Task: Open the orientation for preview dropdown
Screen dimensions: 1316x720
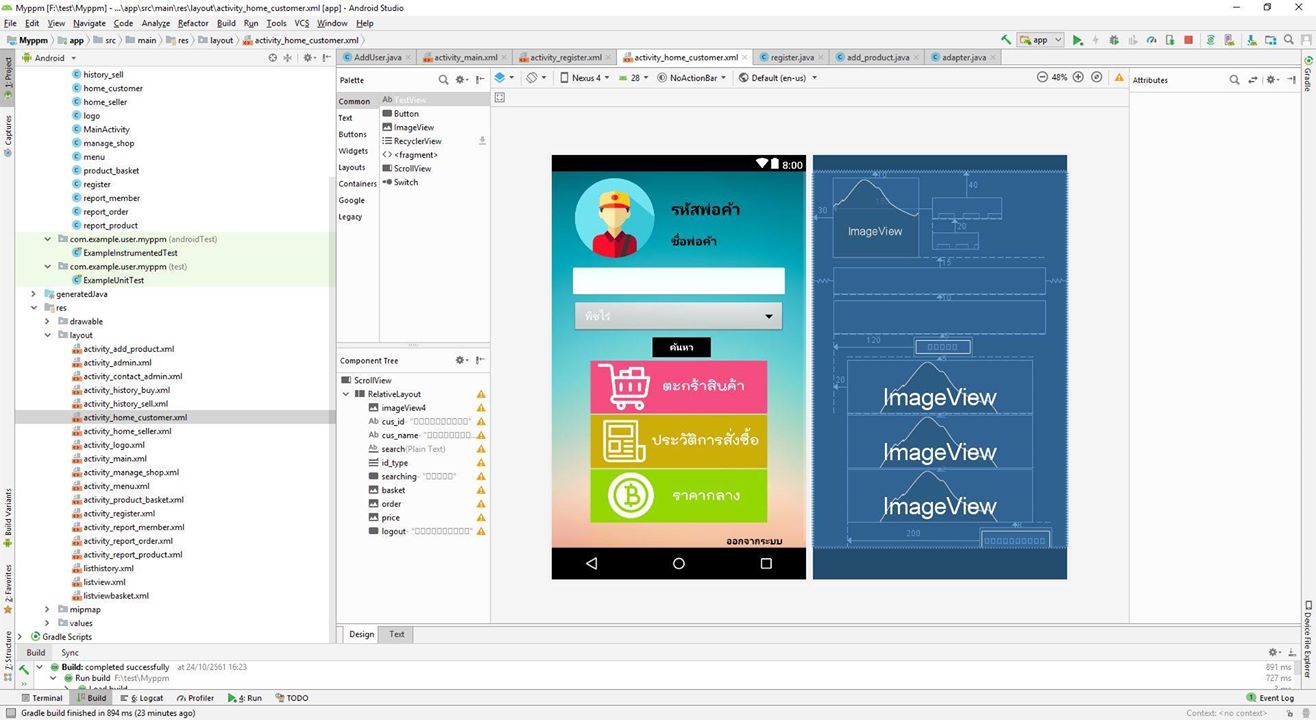Action: pyautogui.click(x=537, y=77)
